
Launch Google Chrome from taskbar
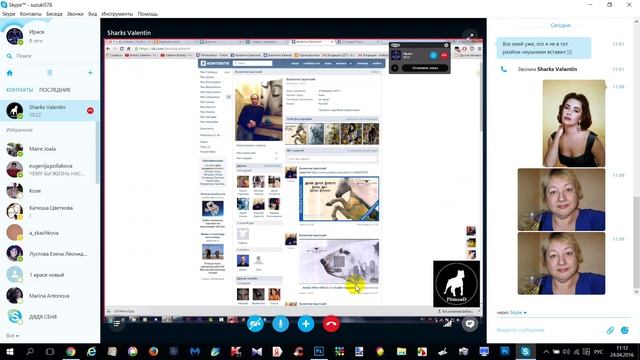[x=71, y=351]
